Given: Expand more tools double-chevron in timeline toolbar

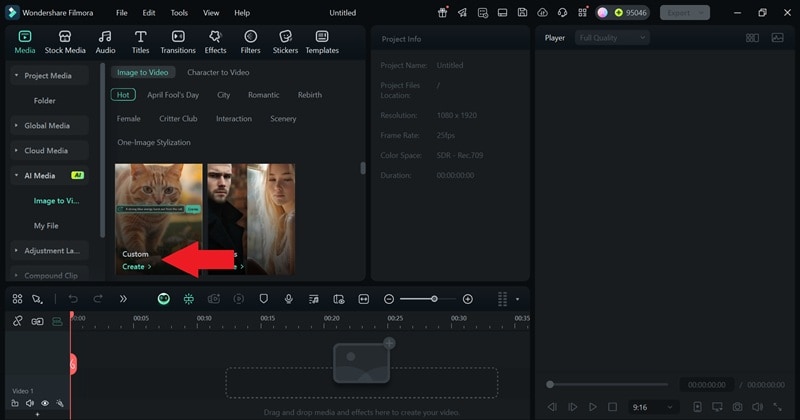Looking at the screenshot, I should click(x=123, y=299).
